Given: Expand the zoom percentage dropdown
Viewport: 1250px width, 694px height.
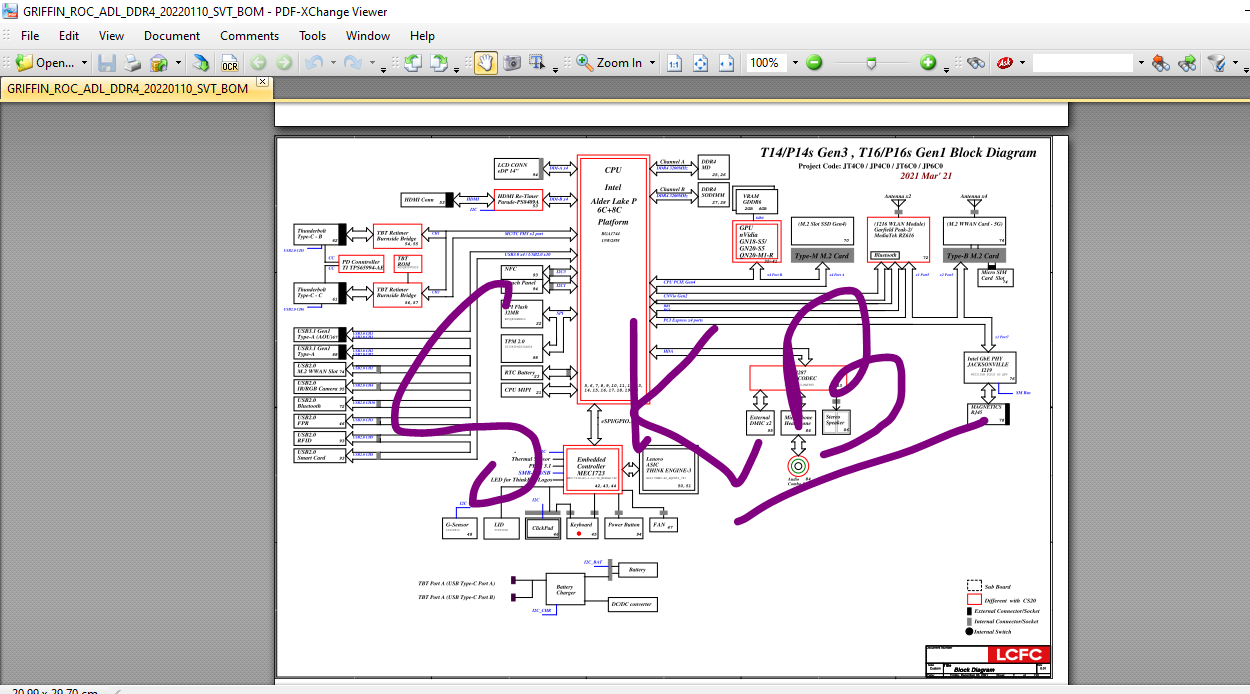Looking at the screenshot, I should [795, 63].
